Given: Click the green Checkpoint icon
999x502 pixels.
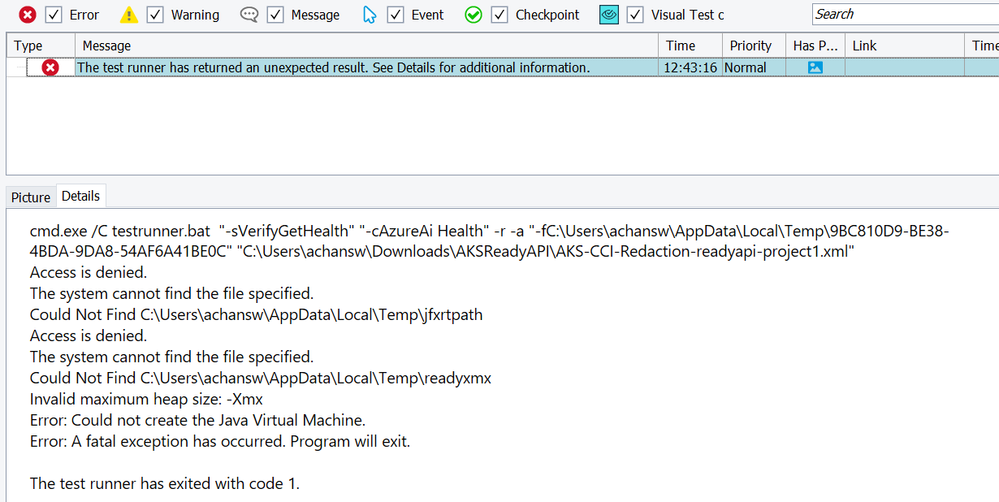Looking at the screenshot, I should point(474,15).
